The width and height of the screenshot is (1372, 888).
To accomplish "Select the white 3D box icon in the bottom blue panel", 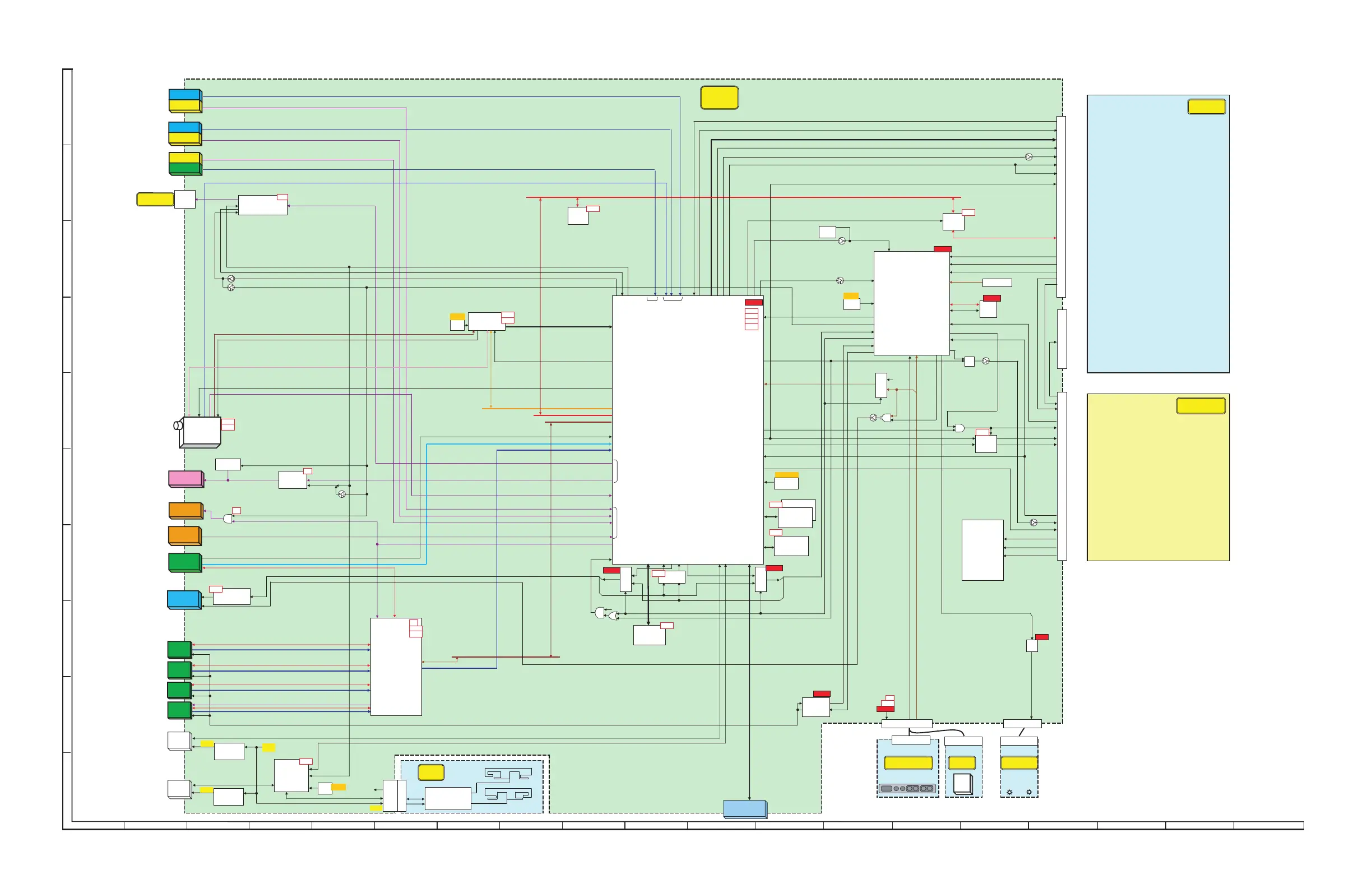I will pos(963,784).
